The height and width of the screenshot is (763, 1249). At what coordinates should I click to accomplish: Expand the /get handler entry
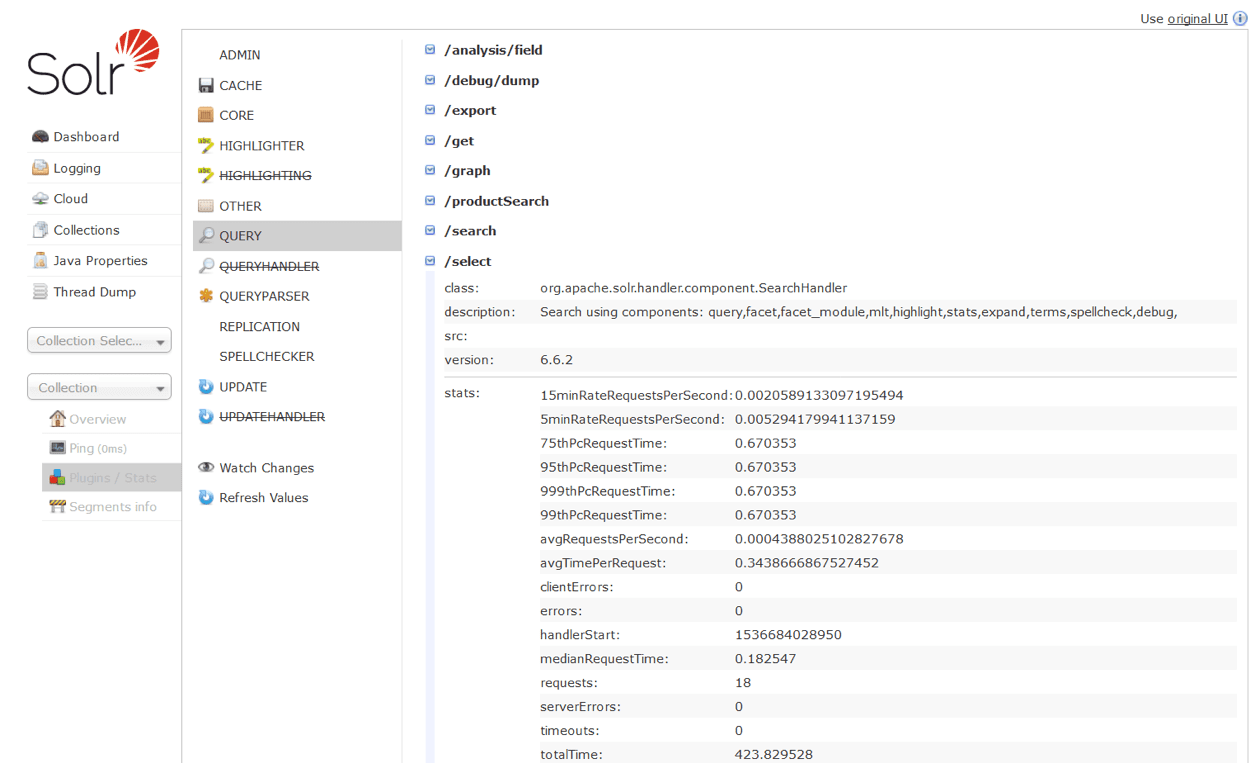pyautogui.click(x=431, y=141)
